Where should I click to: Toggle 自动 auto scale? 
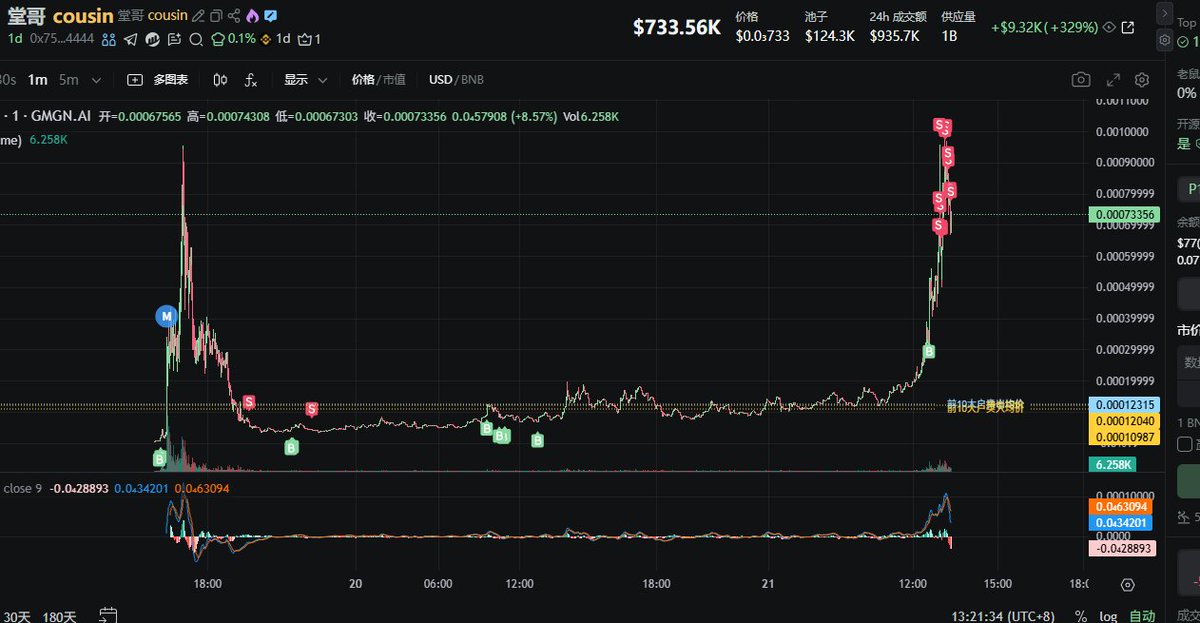point(1142,616)
